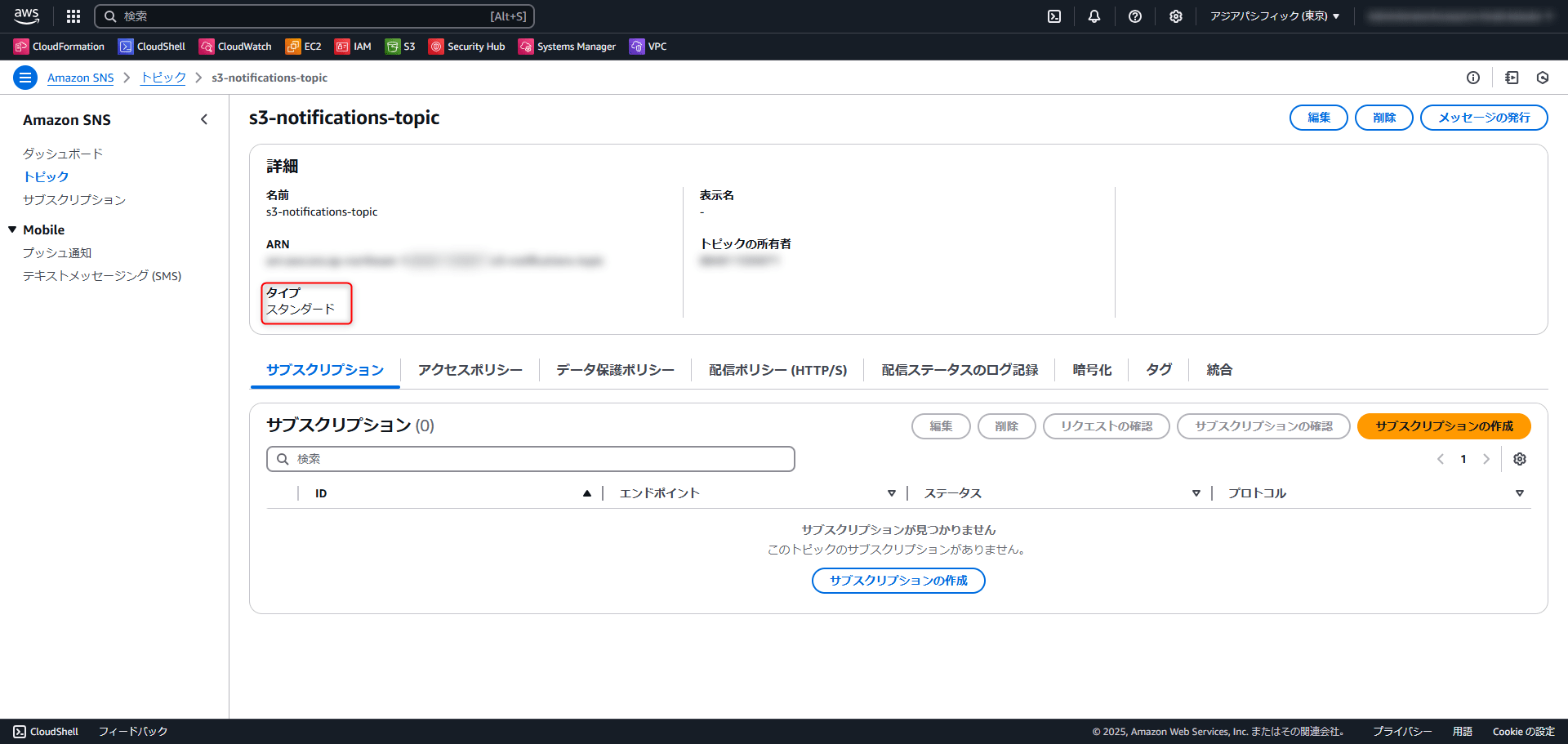Go to next page of subscriptions
Screen dimensions: 1568x744
1486,459
